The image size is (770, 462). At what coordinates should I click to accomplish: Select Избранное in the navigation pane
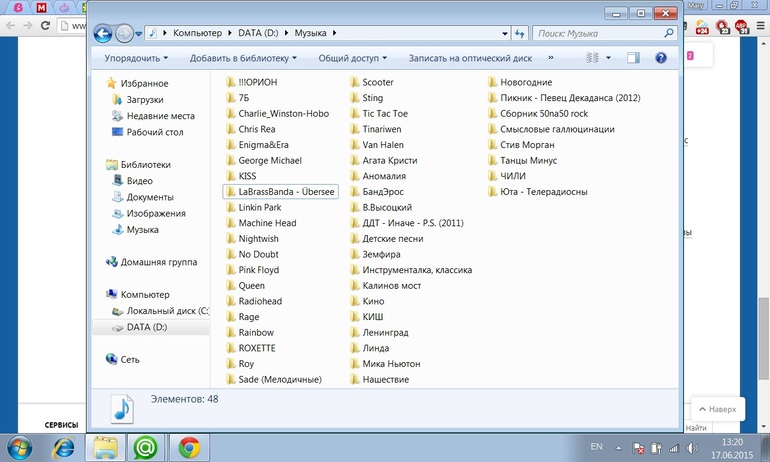tap(144, 83)
